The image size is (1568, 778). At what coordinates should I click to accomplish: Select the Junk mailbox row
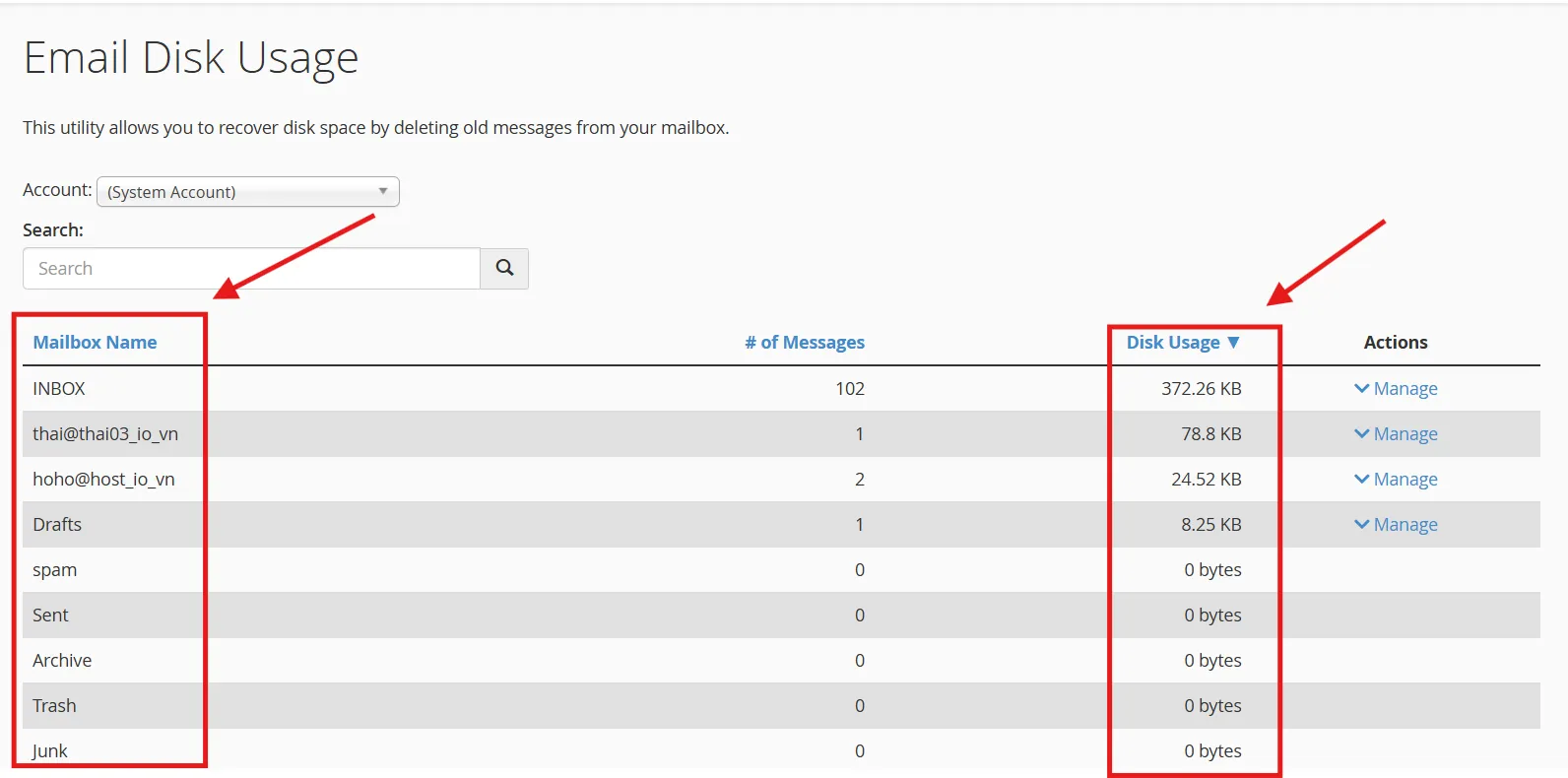(x=49, y=750)
